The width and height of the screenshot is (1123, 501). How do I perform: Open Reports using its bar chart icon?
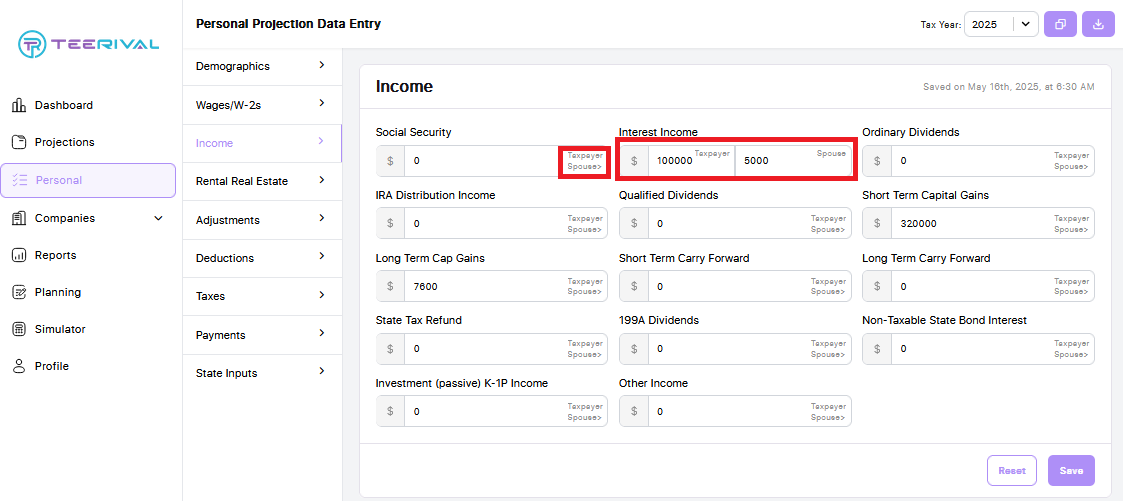[19, 256]
